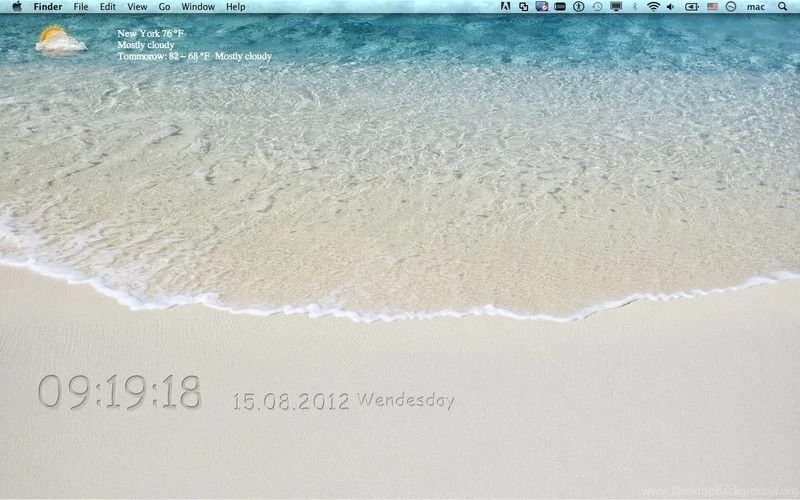Click the 'Wendesday' day label
This screenshot has width=800, height=500.
click(x=406, y=400)
